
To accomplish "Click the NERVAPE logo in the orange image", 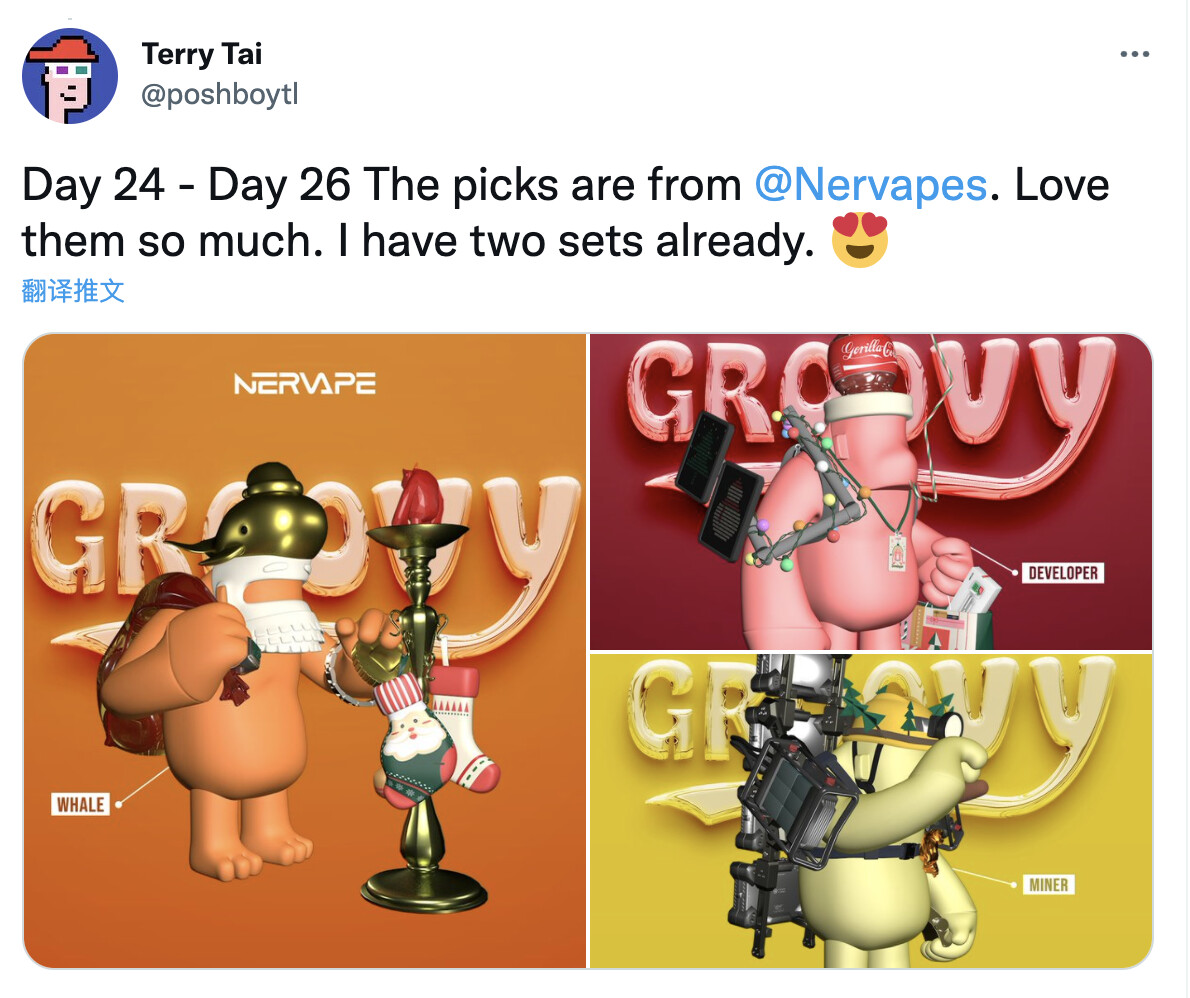I will 305,383.
